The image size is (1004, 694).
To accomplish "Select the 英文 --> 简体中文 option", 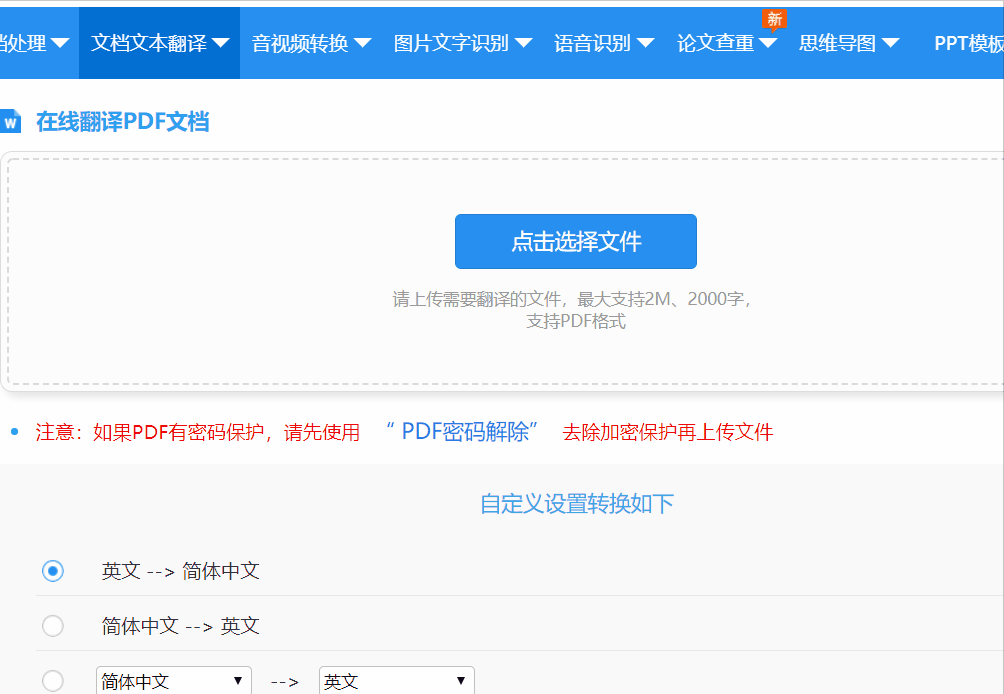I will click(52, 571).
